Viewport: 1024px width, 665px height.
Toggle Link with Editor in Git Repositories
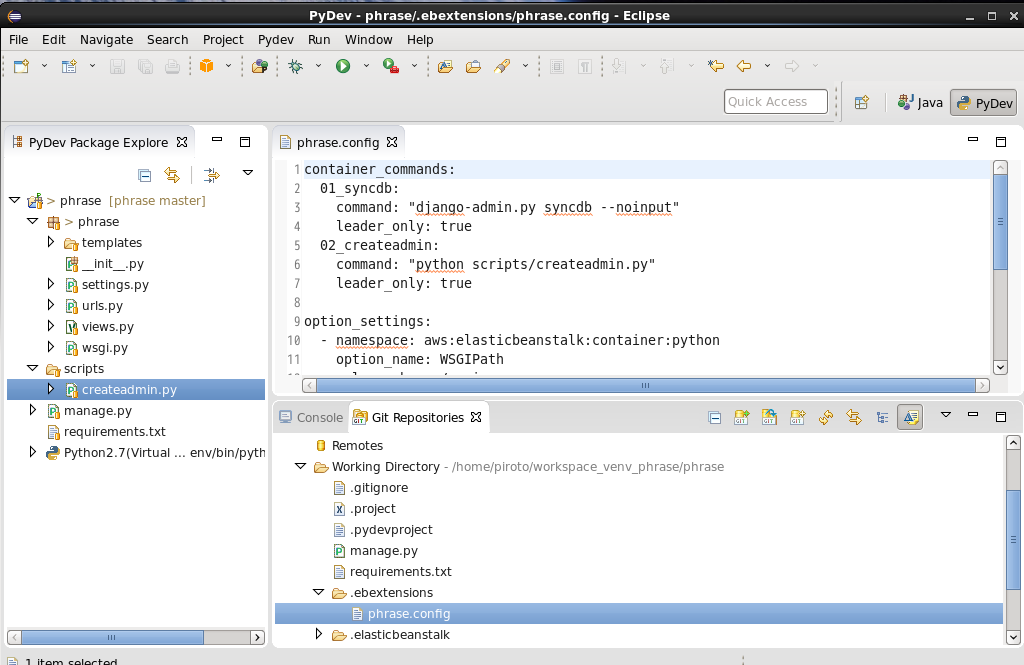(854, 418)
